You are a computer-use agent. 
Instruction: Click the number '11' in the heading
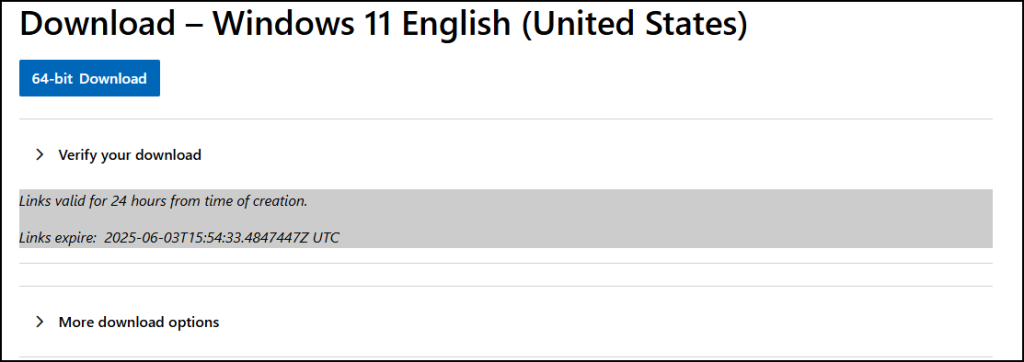pos(387,24)
